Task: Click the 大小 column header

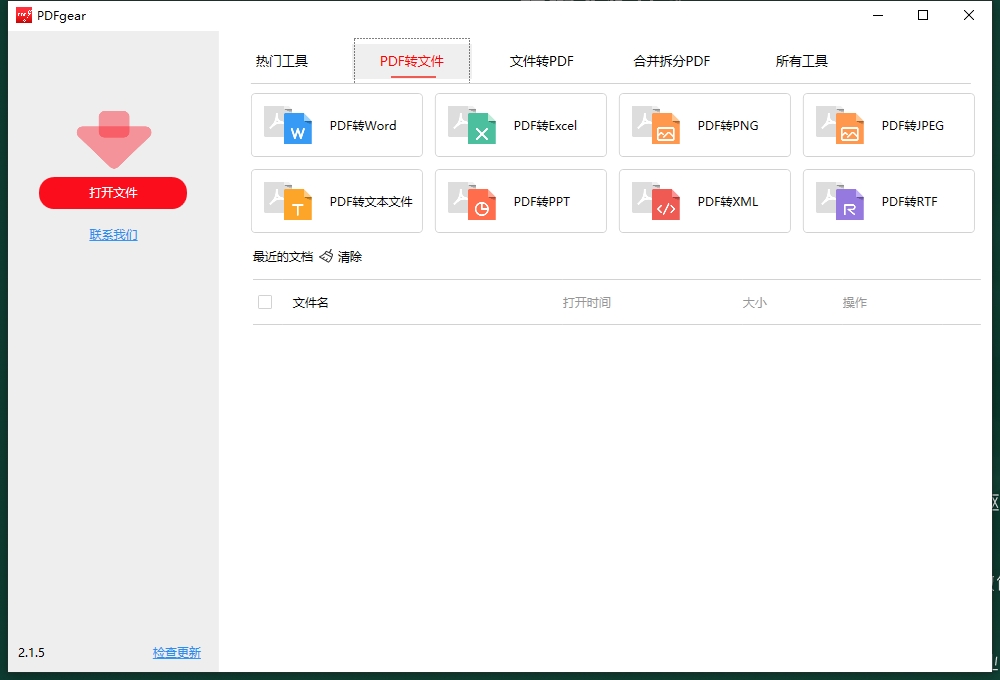Action: coord(754,302)
